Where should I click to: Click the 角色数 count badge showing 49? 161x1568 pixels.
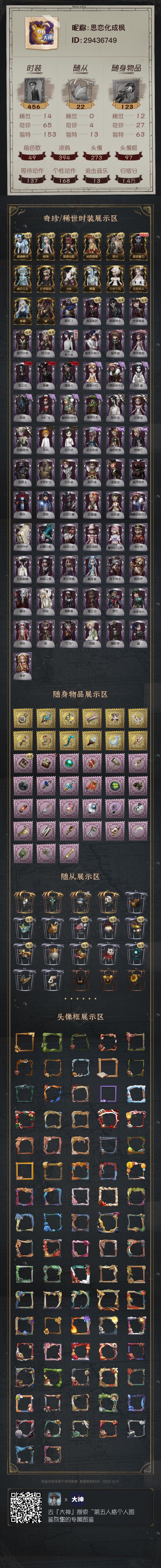click(32, 157)
